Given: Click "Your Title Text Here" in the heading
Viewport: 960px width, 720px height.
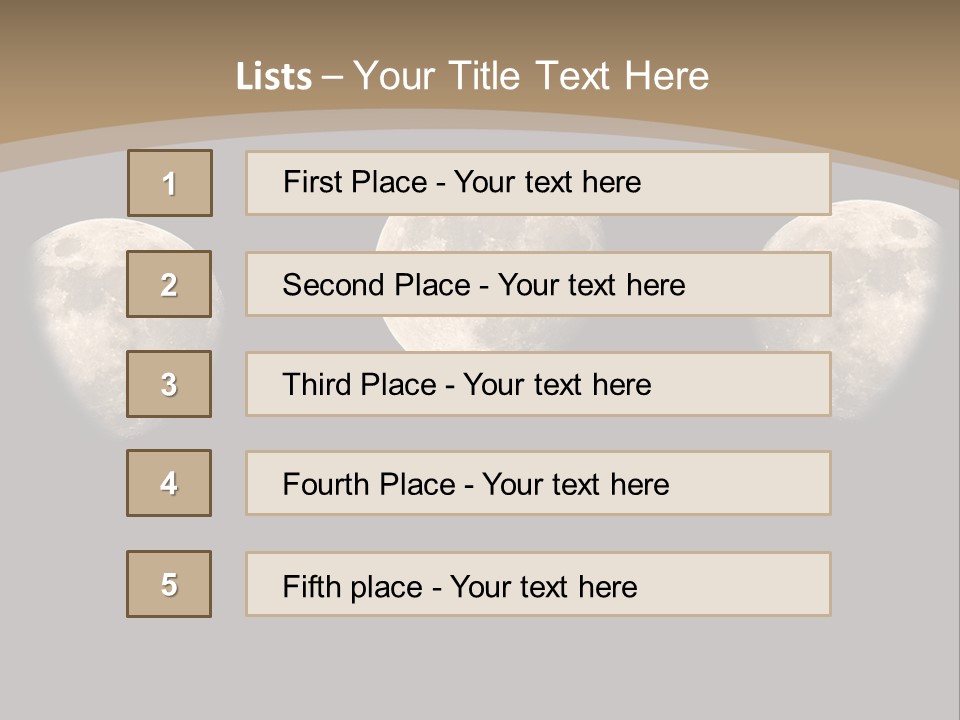Looking at the screenshot, I should 530,76.
